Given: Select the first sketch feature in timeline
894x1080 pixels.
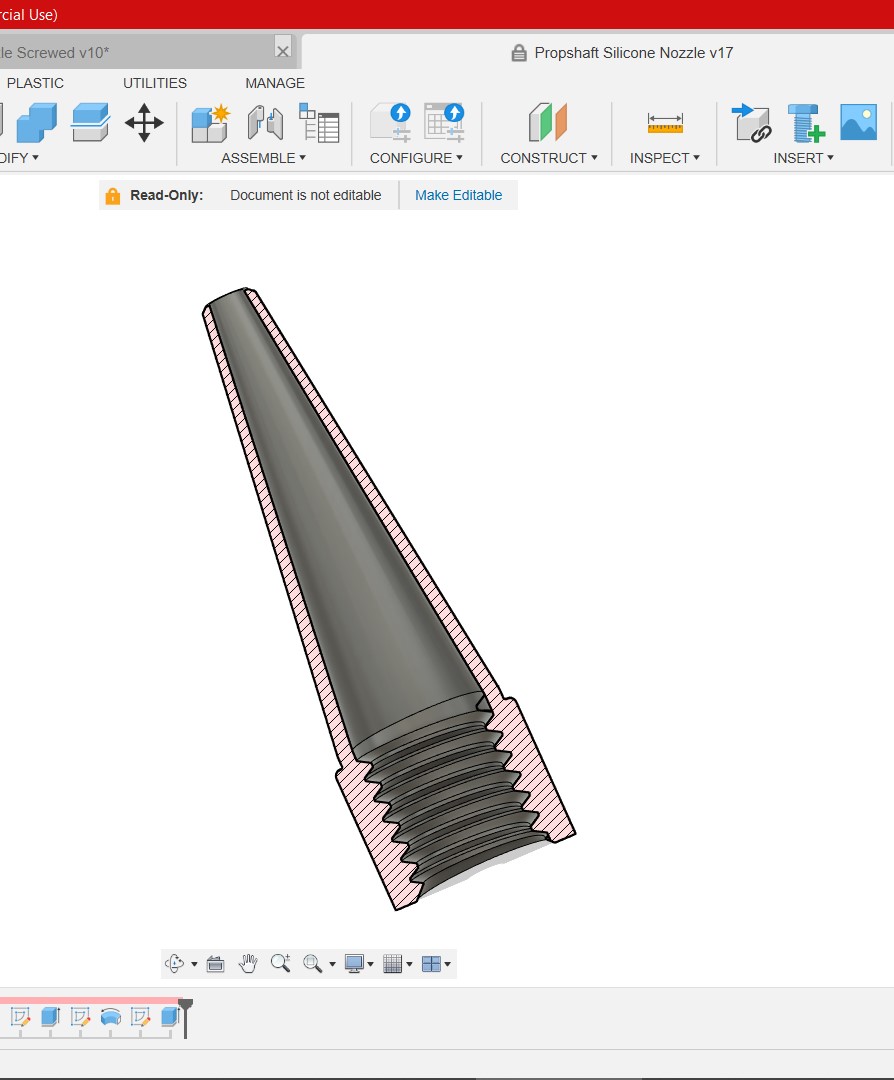Looking at the screenshot, I should [21, 1017].
